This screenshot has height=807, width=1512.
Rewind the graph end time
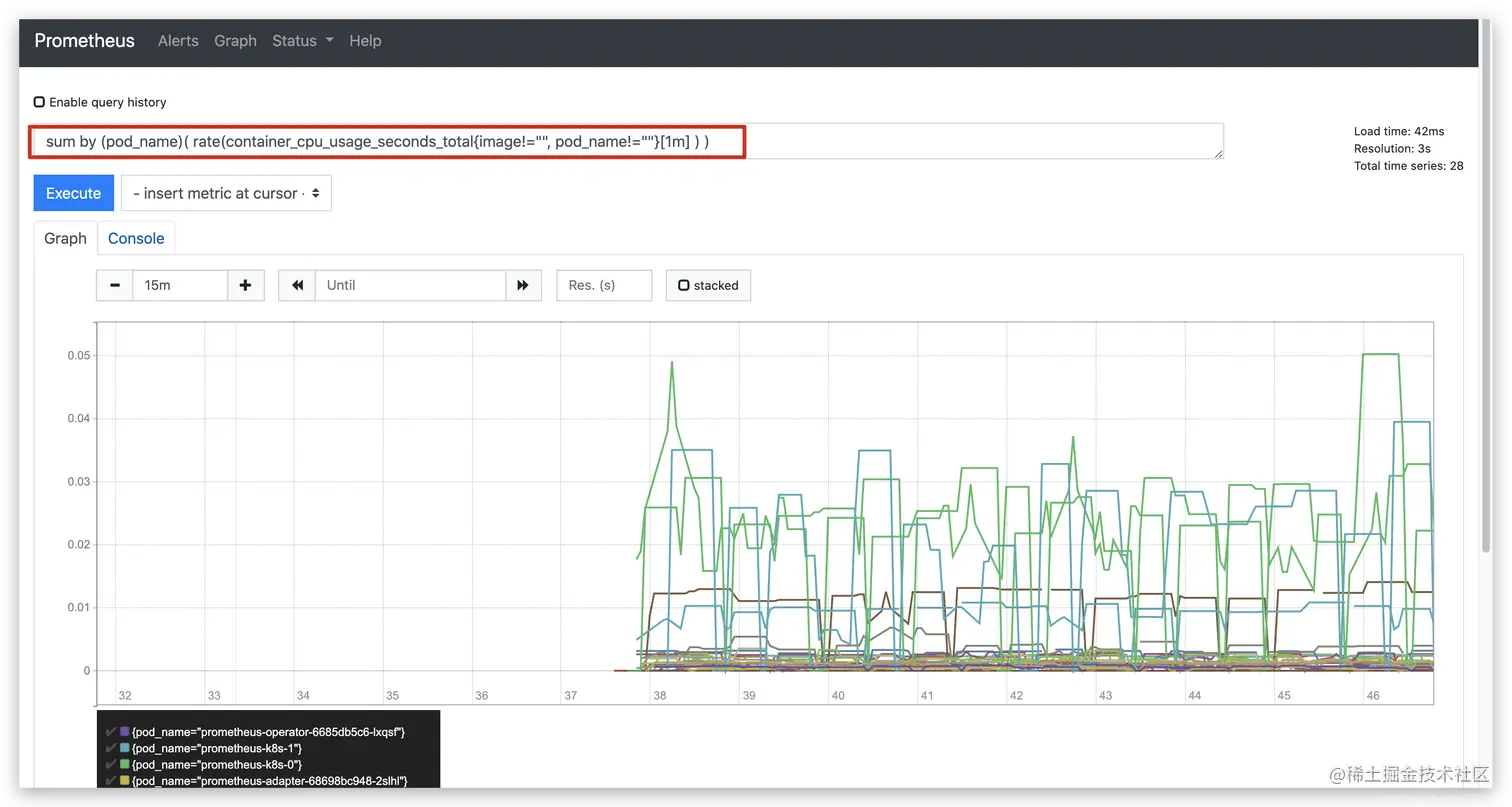click(x=297, y=285)
